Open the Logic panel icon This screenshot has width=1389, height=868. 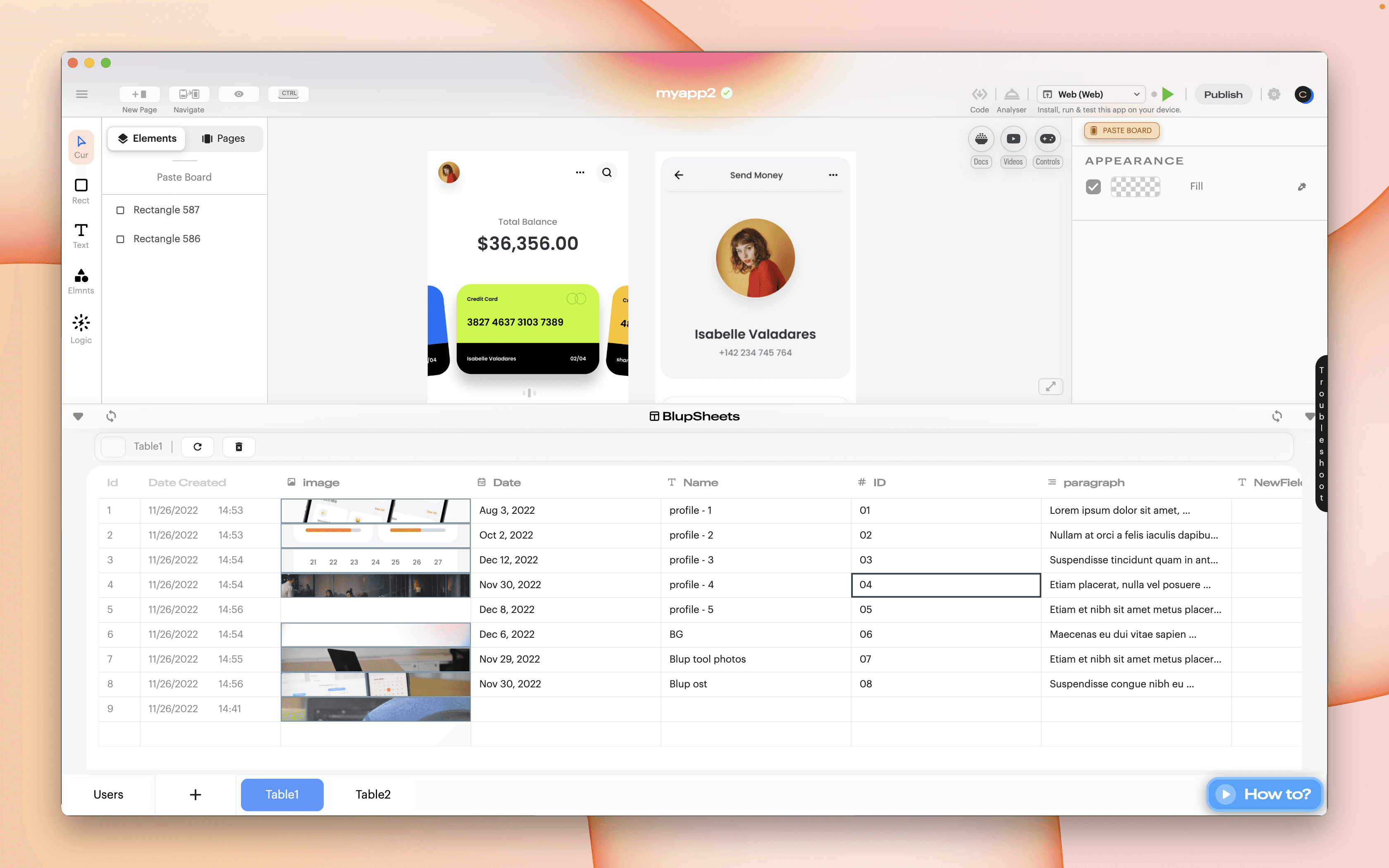[x=81, y=323]
